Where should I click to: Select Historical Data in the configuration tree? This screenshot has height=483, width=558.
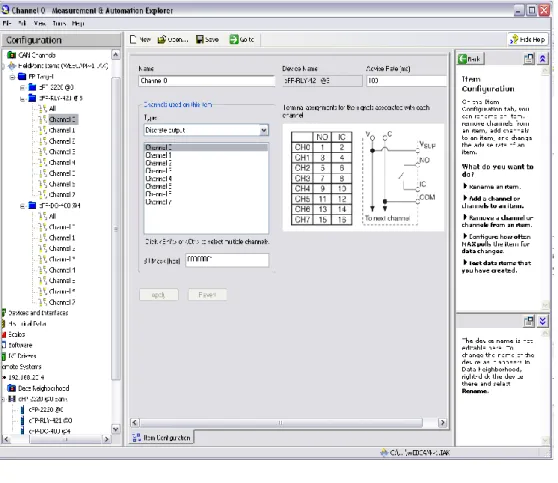27,324
